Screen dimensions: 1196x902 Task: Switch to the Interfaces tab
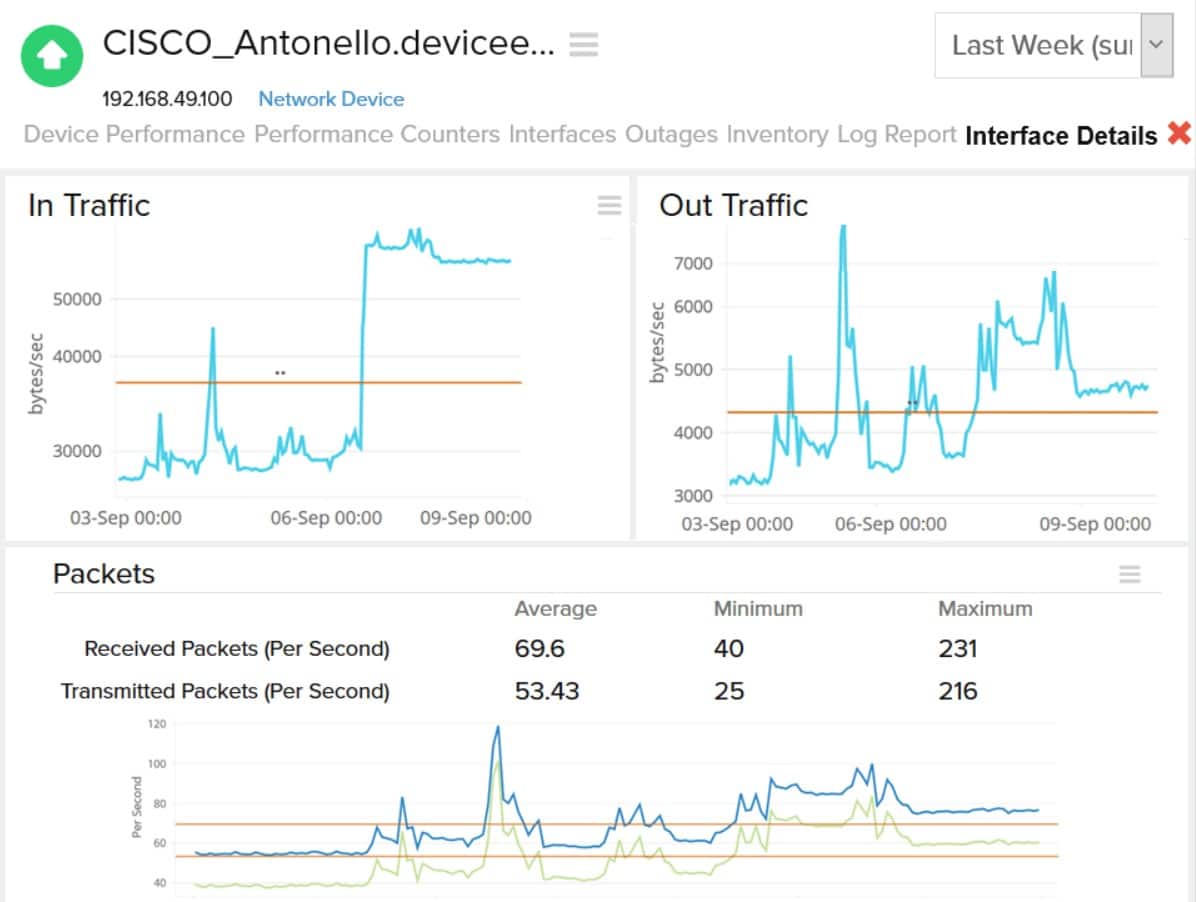562,135
